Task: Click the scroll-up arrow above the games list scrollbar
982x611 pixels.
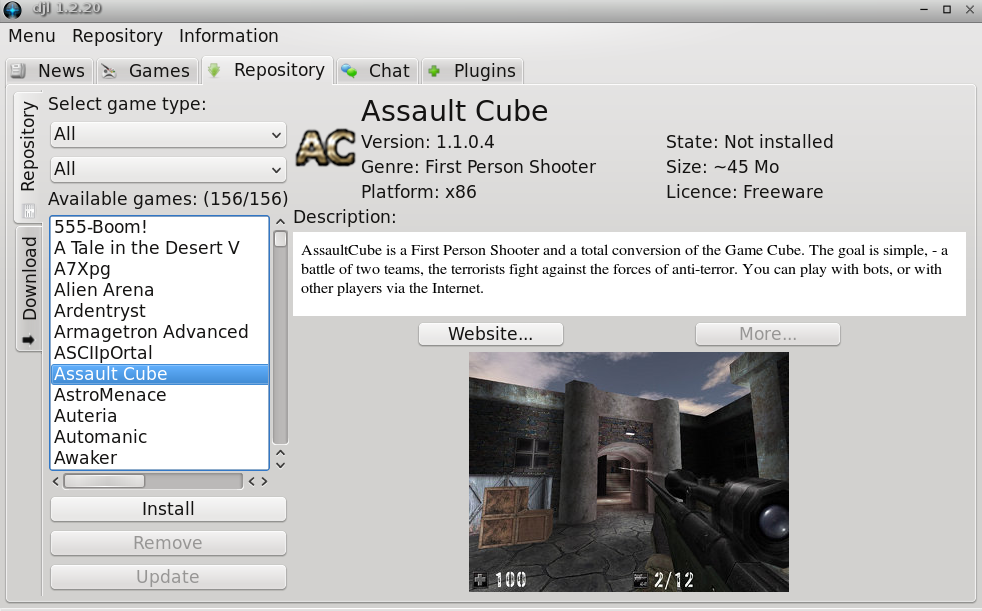Action: [281, 222]
